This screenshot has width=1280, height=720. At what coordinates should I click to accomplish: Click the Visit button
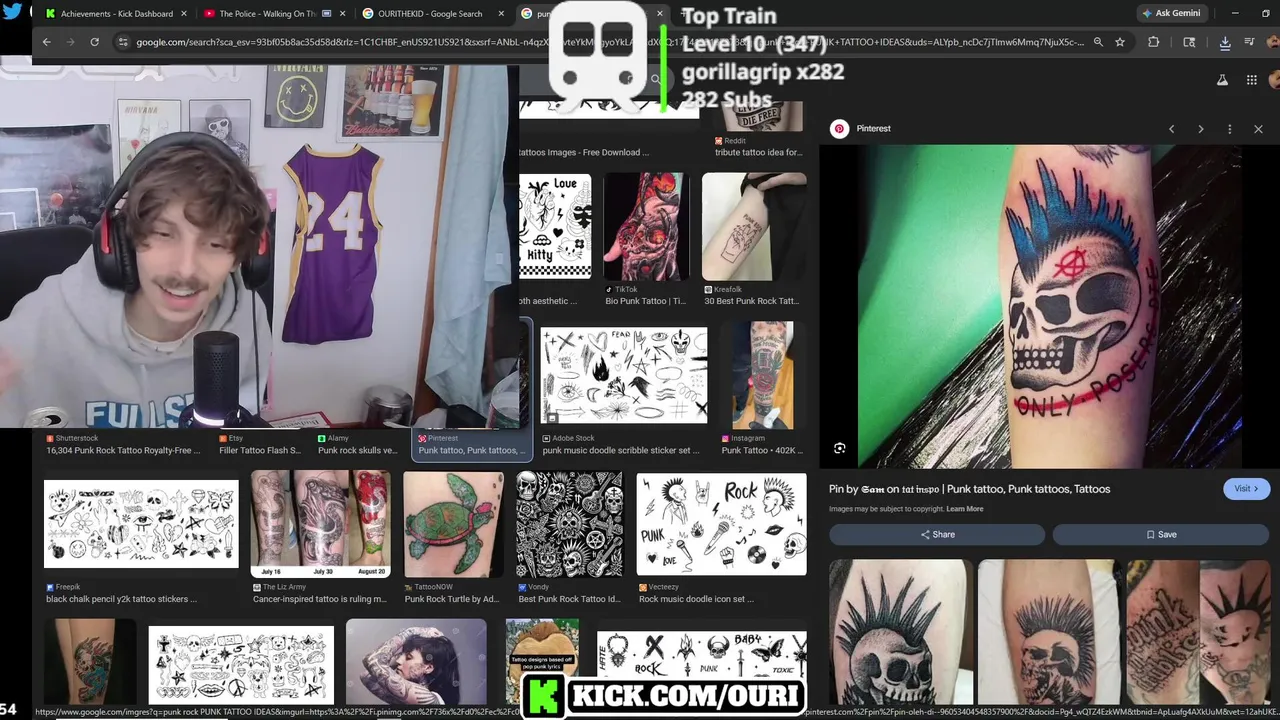point(1246,489)
